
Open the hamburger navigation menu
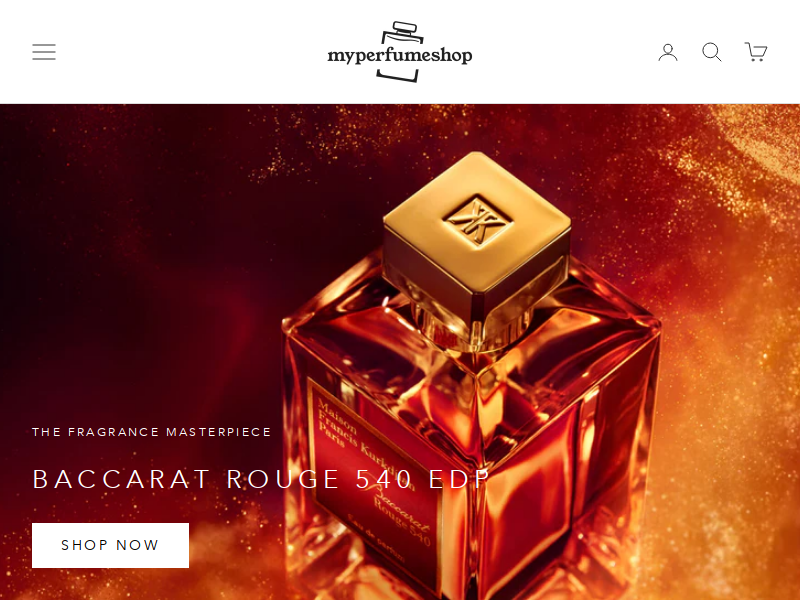[x=44, y=52]
